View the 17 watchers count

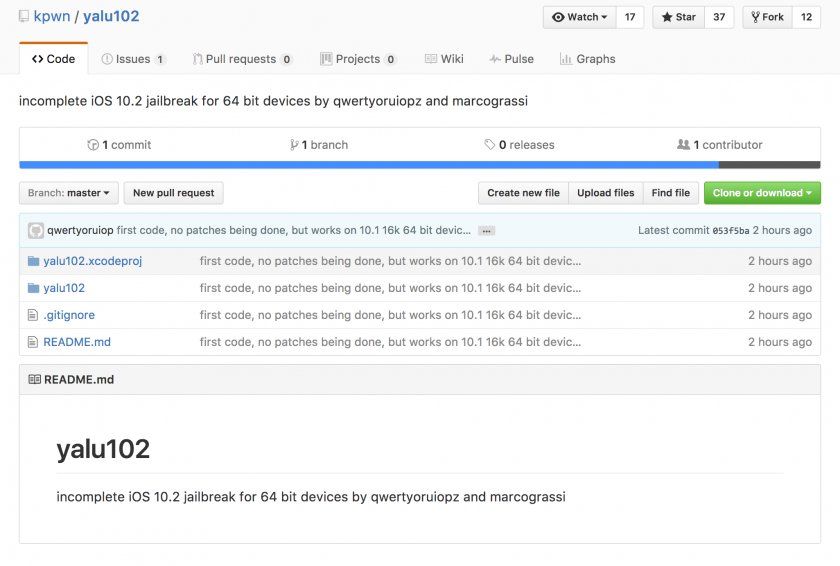[630, 17]
